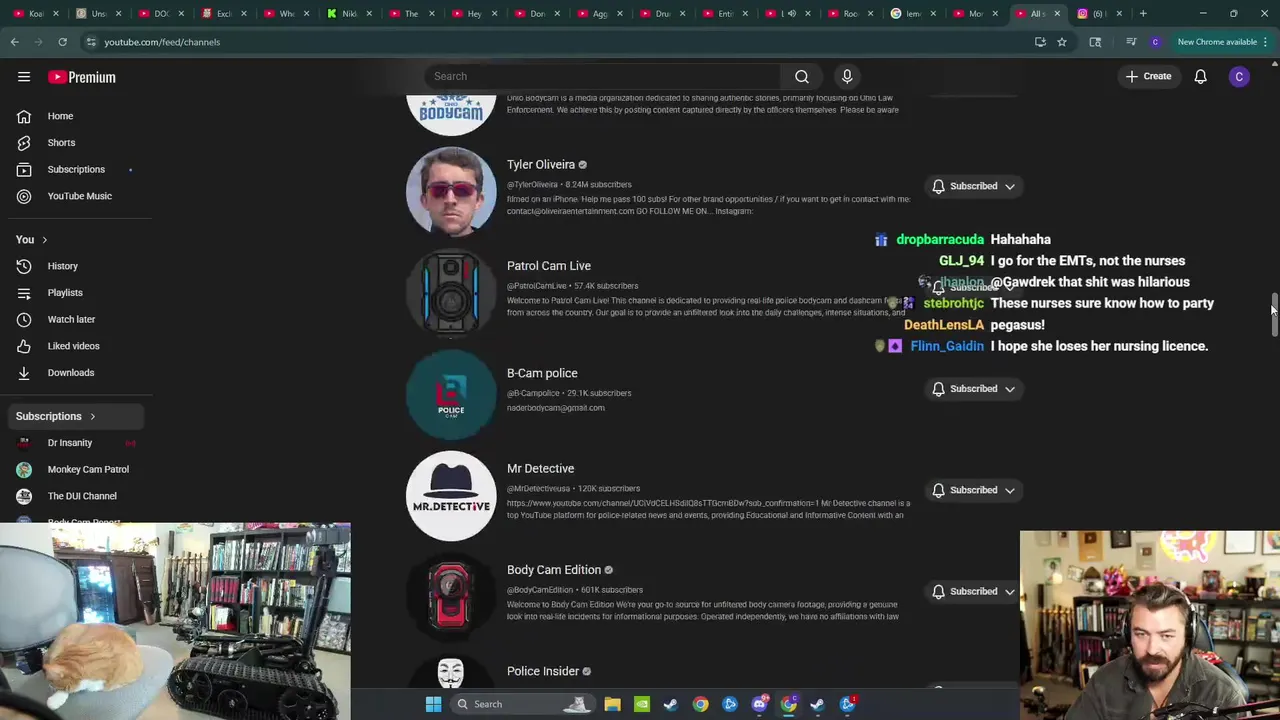The width and height of the screenshot is (1280, 720).
Task: Open the account avatar menu
Action: 1239,77
